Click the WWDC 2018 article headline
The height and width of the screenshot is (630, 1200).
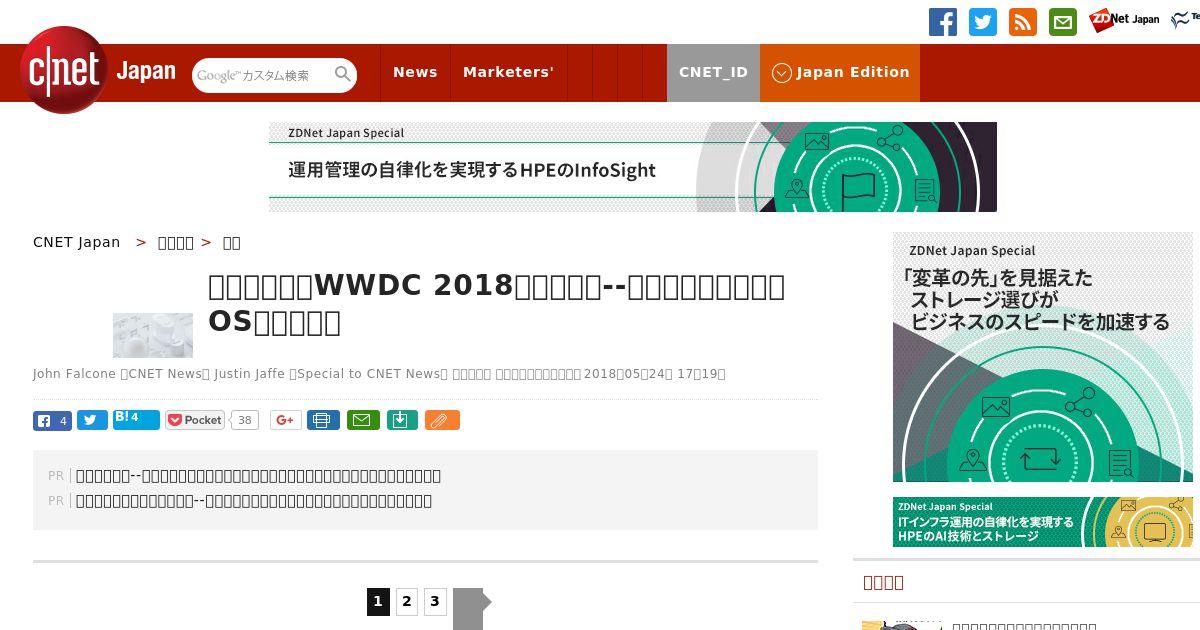[496, 304]
